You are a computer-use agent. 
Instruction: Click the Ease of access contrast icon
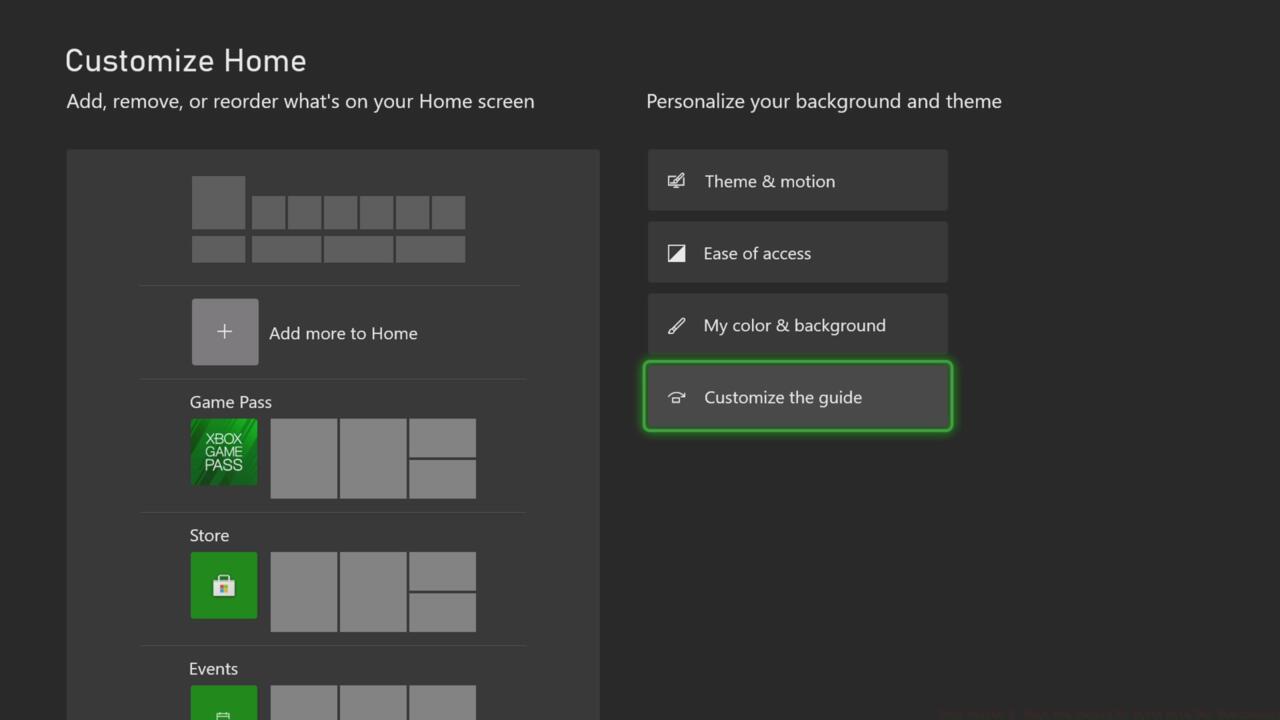[x=677, y=253]
